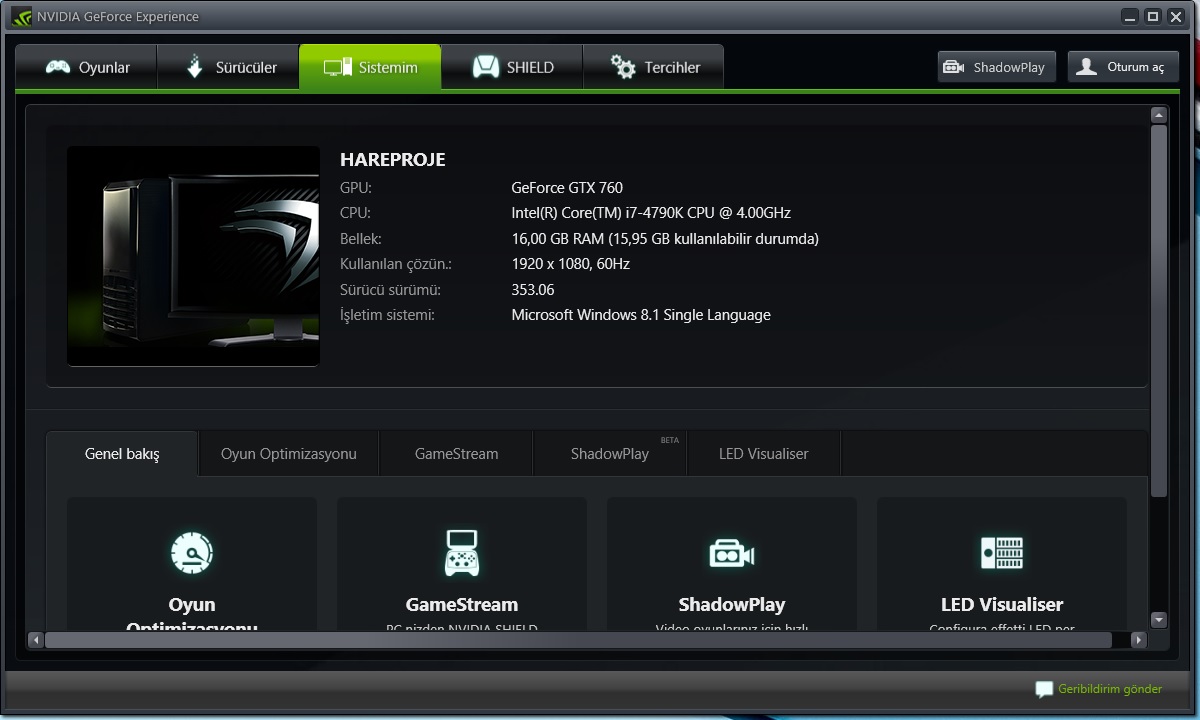This screenshot has width=1200, height=720.
Task: Click the LED Visualiser icon
Action: click(1001, 553)
